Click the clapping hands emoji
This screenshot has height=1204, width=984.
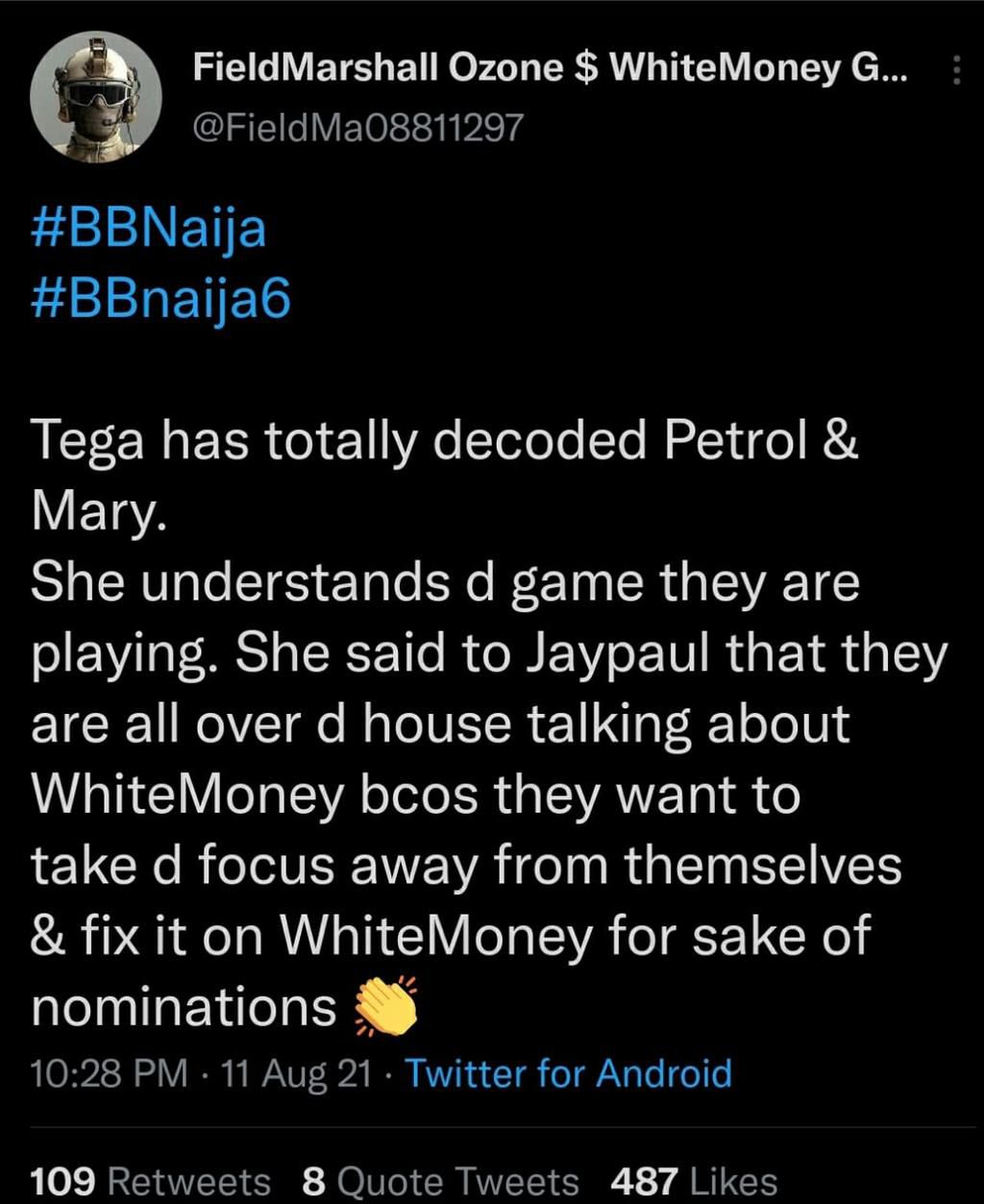click(386, 1007)
